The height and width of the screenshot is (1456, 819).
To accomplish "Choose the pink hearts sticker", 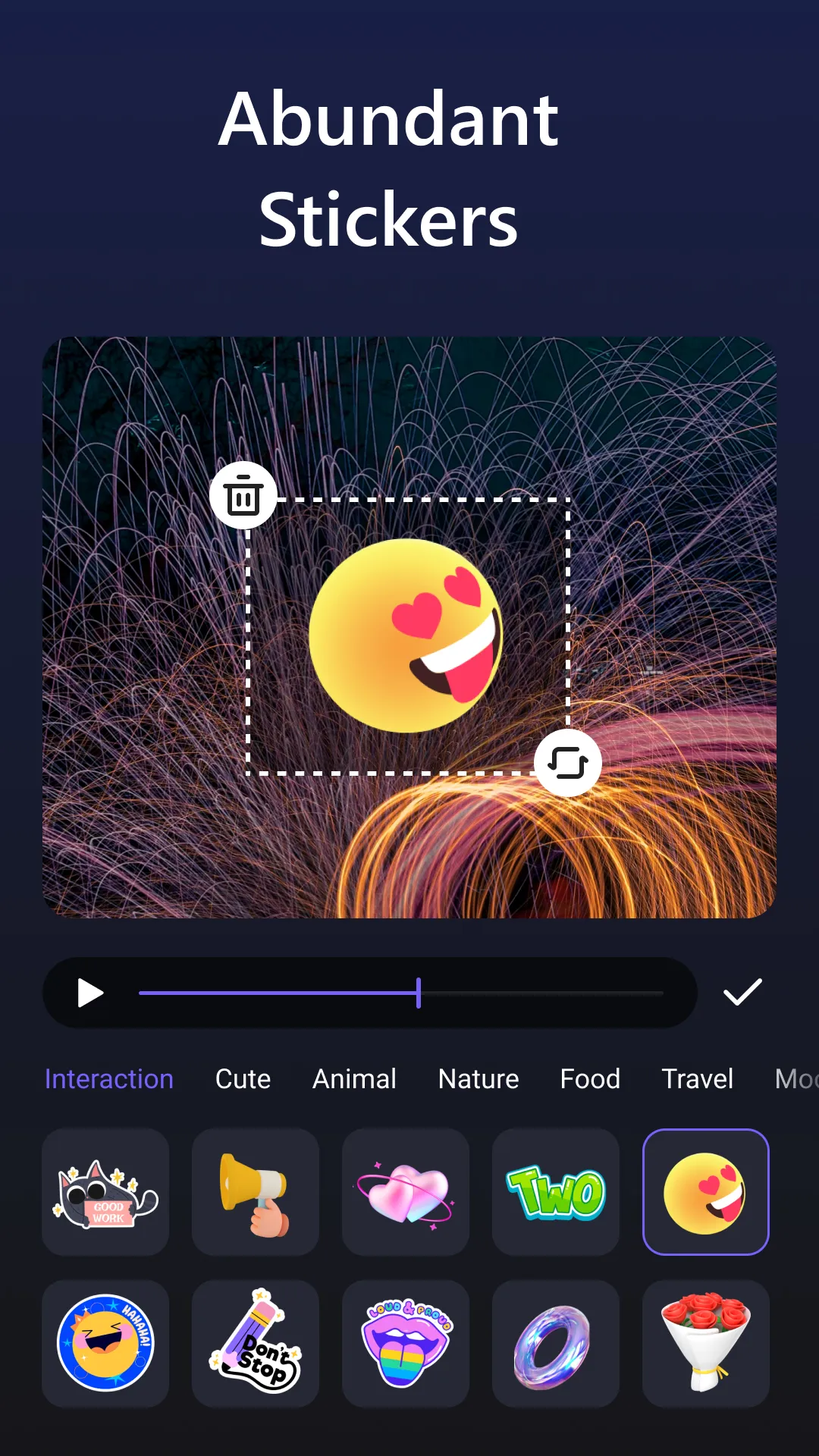I will (406, 1192).
